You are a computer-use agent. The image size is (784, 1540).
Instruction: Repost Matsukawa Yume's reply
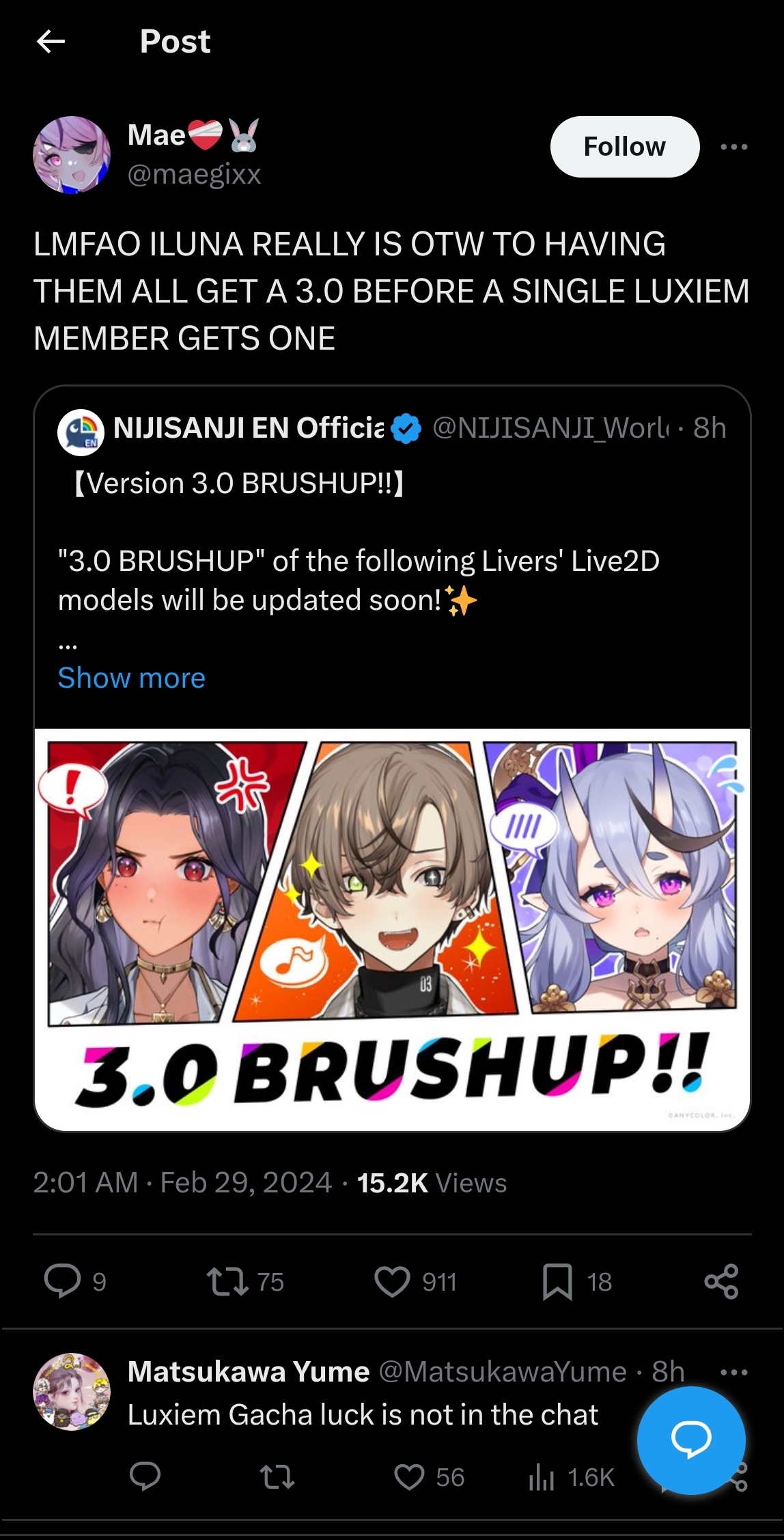tap(277, 1477)
